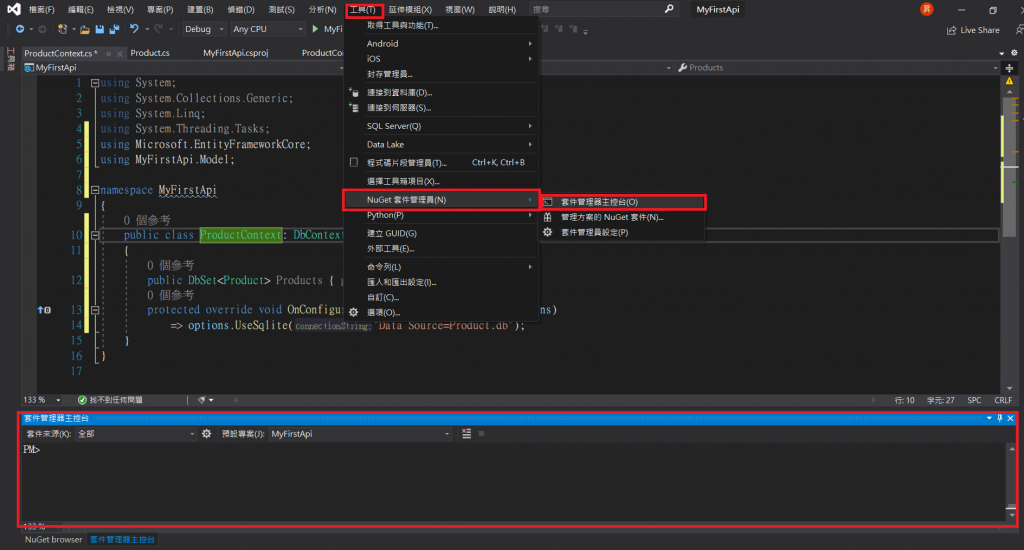Open the Debug configuration dropdown

point(204,29)
